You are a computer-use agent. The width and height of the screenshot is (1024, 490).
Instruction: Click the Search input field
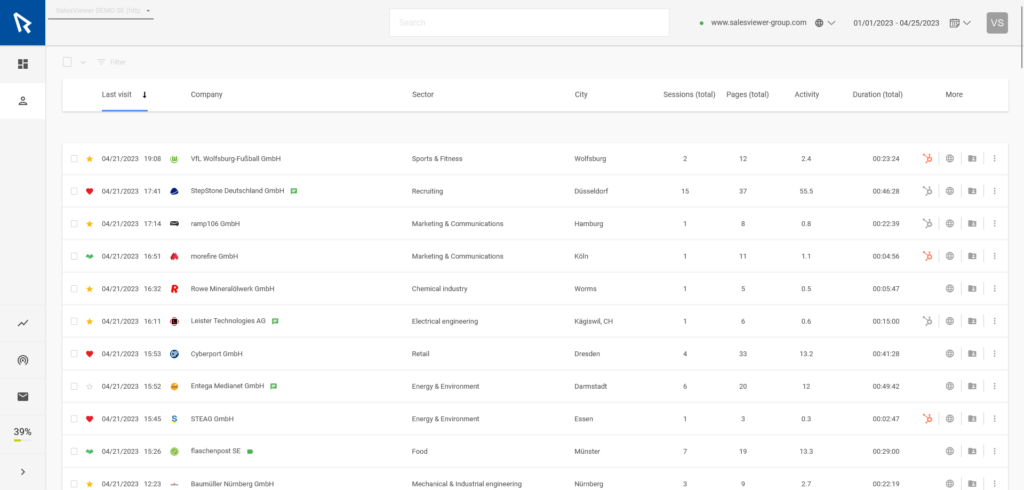(x=529, y=23)
